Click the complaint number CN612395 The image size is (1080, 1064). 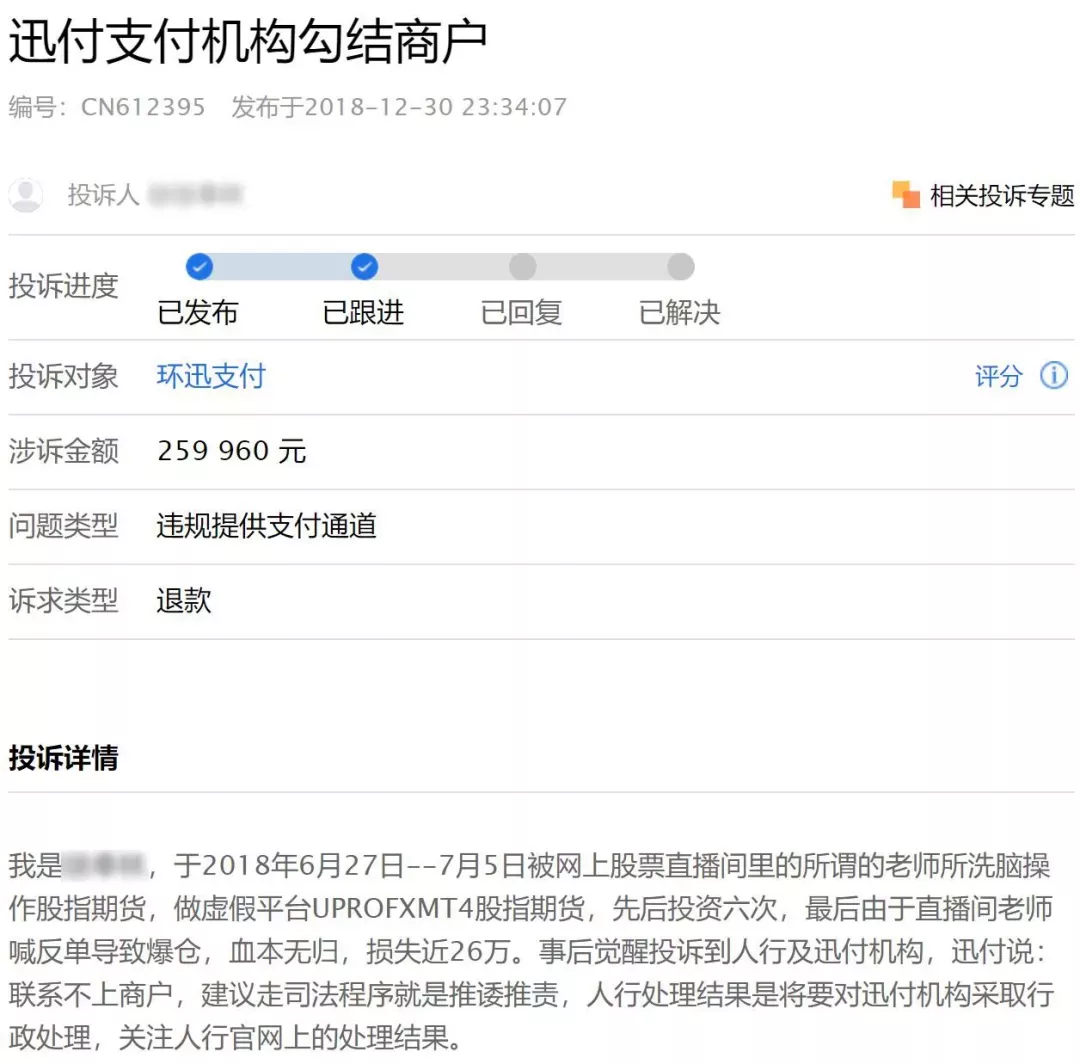point(143,107)
